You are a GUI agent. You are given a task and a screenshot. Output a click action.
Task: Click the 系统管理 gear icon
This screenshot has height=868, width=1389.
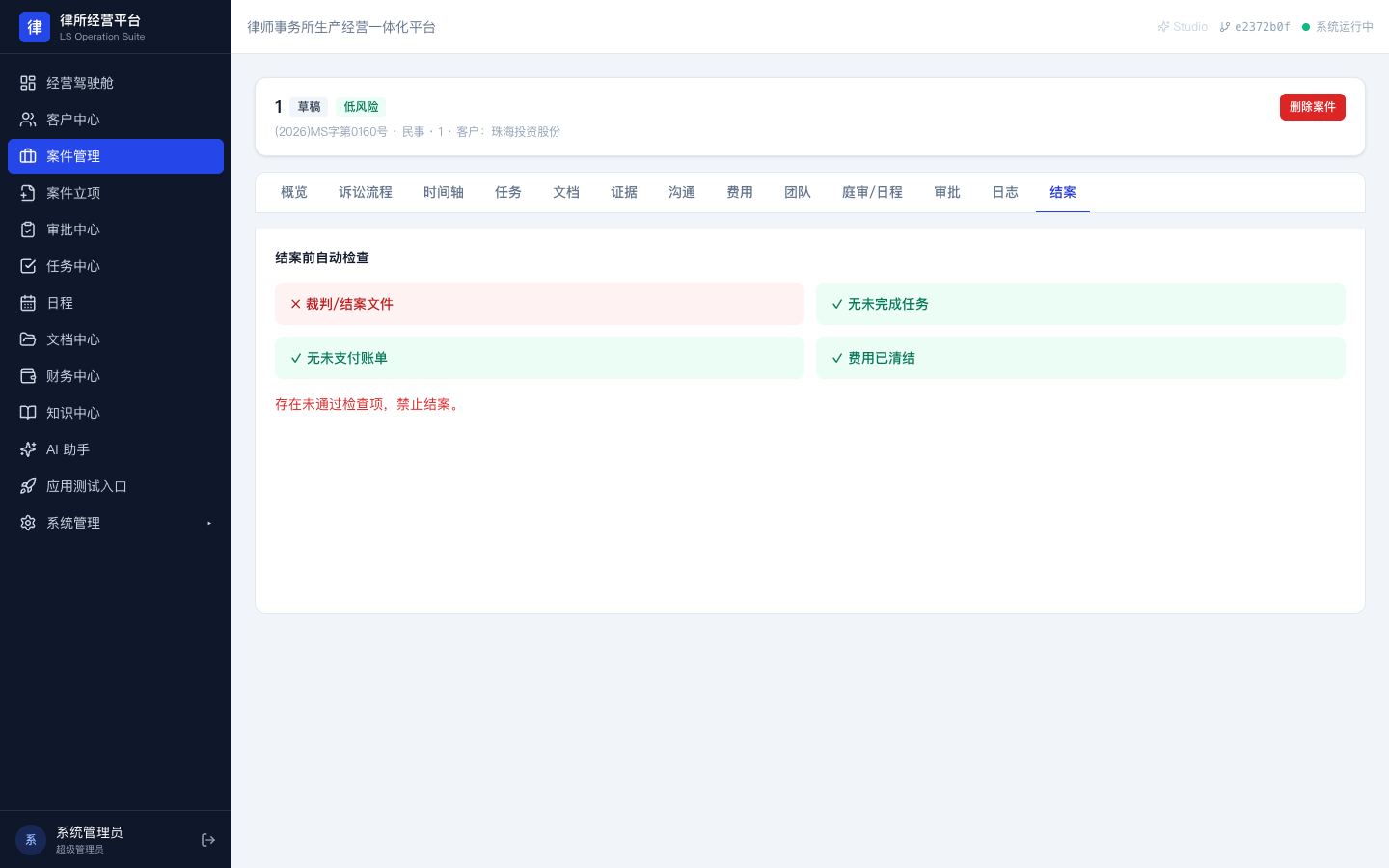(x=28, y=523)
